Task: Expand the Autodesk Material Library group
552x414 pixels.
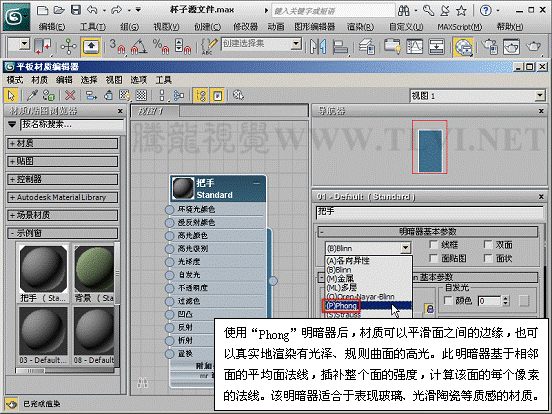Action: pos(63,197)
